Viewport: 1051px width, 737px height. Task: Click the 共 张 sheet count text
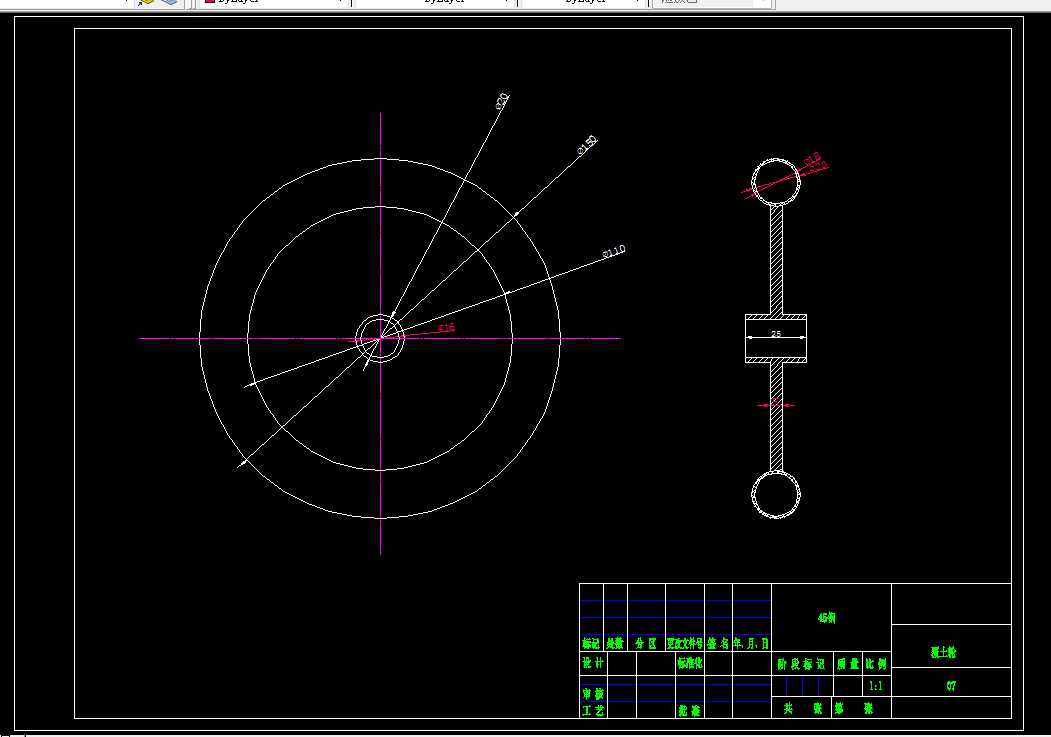pos(802,708)
